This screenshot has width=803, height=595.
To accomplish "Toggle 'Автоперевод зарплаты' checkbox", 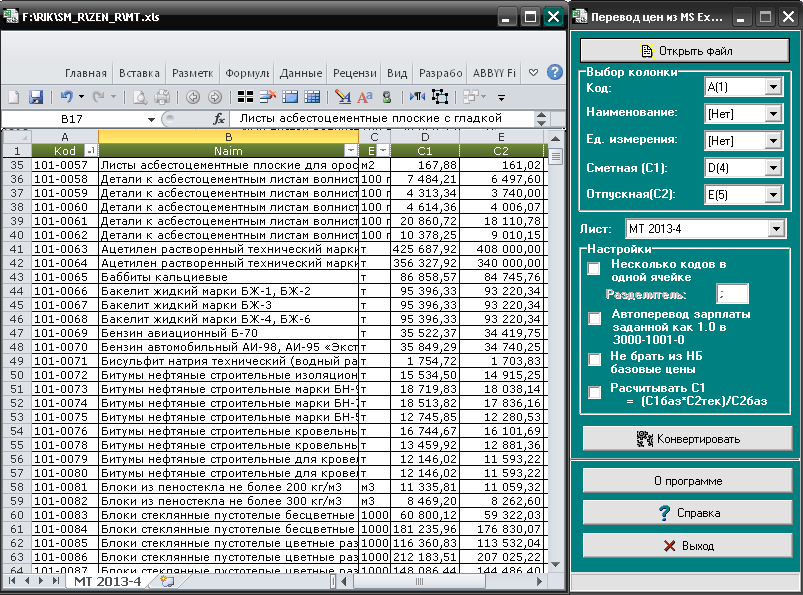I will 594,319.
